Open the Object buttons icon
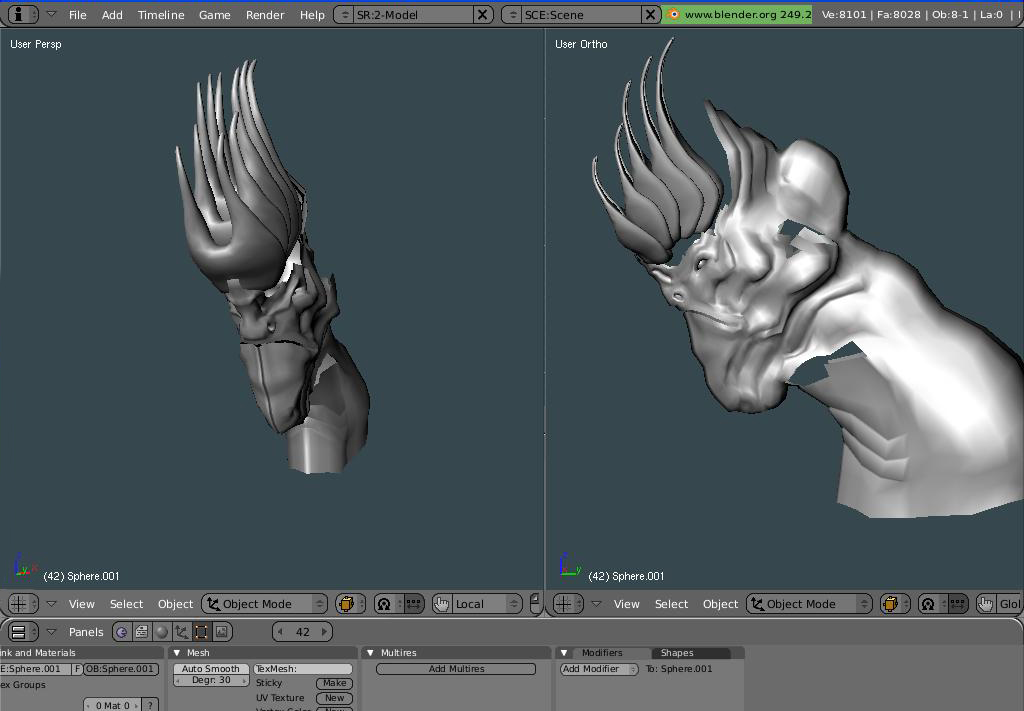1024x711 pixels. 182,632
